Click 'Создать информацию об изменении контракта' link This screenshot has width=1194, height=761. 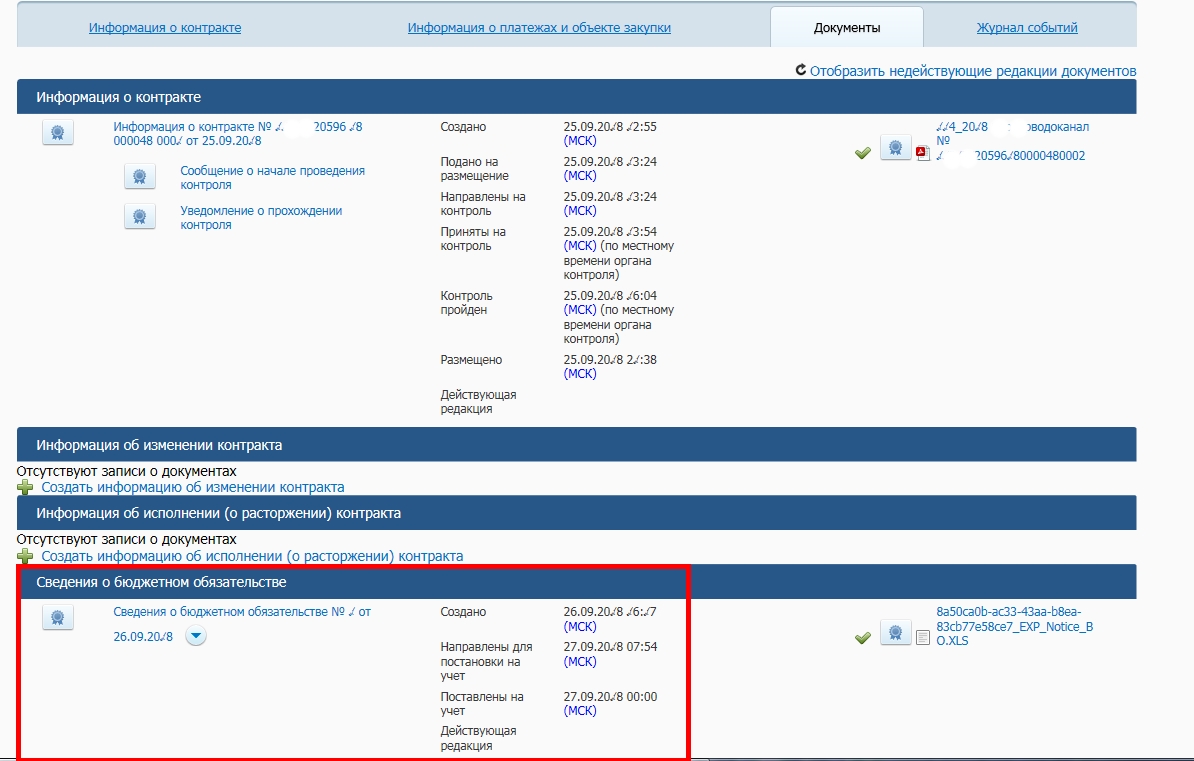tap(193, 487)
